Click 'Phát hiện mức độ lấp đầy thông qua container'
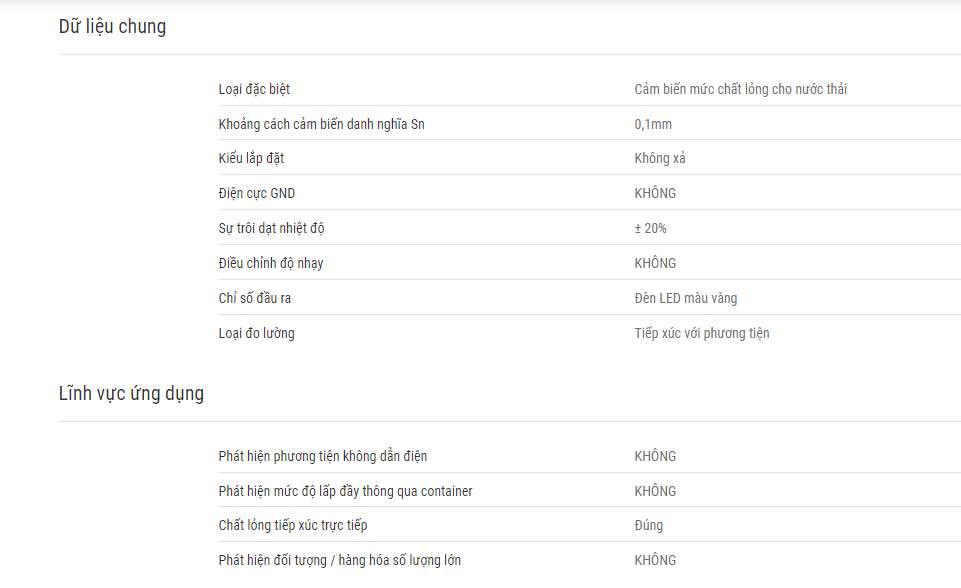Screen dimensions: 961x588 point(346,491)
